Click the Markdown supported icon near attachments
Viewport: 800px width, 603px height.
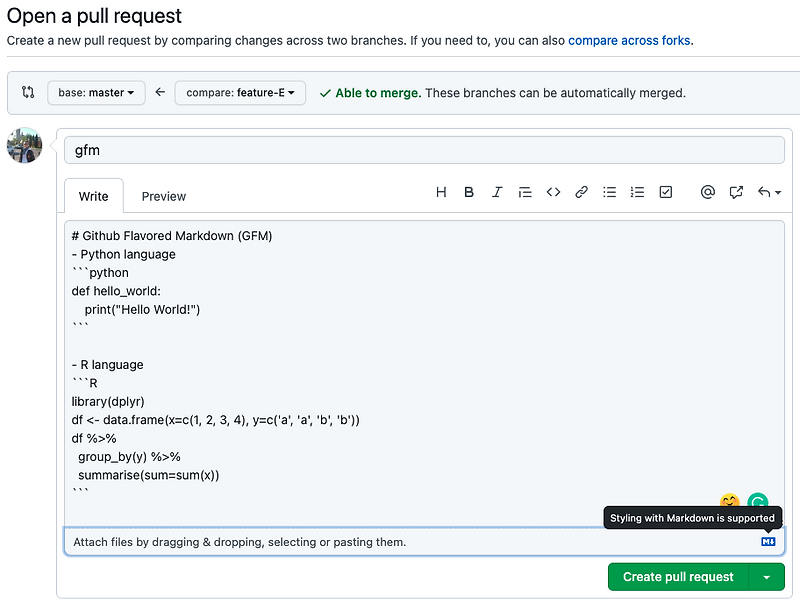coord(768,541)
